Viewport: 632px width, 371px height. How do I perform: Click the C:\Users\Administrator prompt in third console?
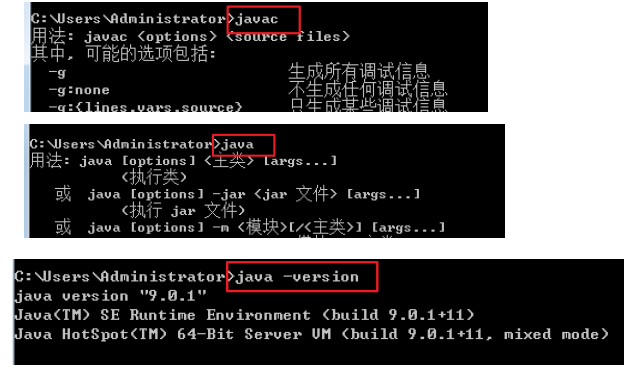pos(121,277)
